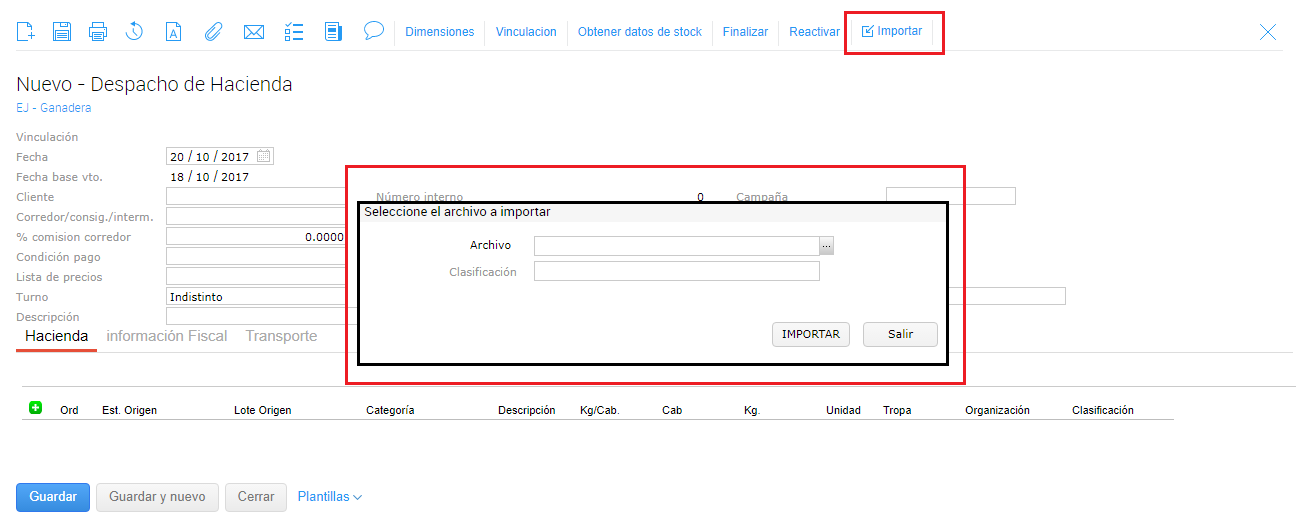The width and height of the screenshot is (1301, 526).
Task: Click the Lista de precios field
Action: pos(256,276)
